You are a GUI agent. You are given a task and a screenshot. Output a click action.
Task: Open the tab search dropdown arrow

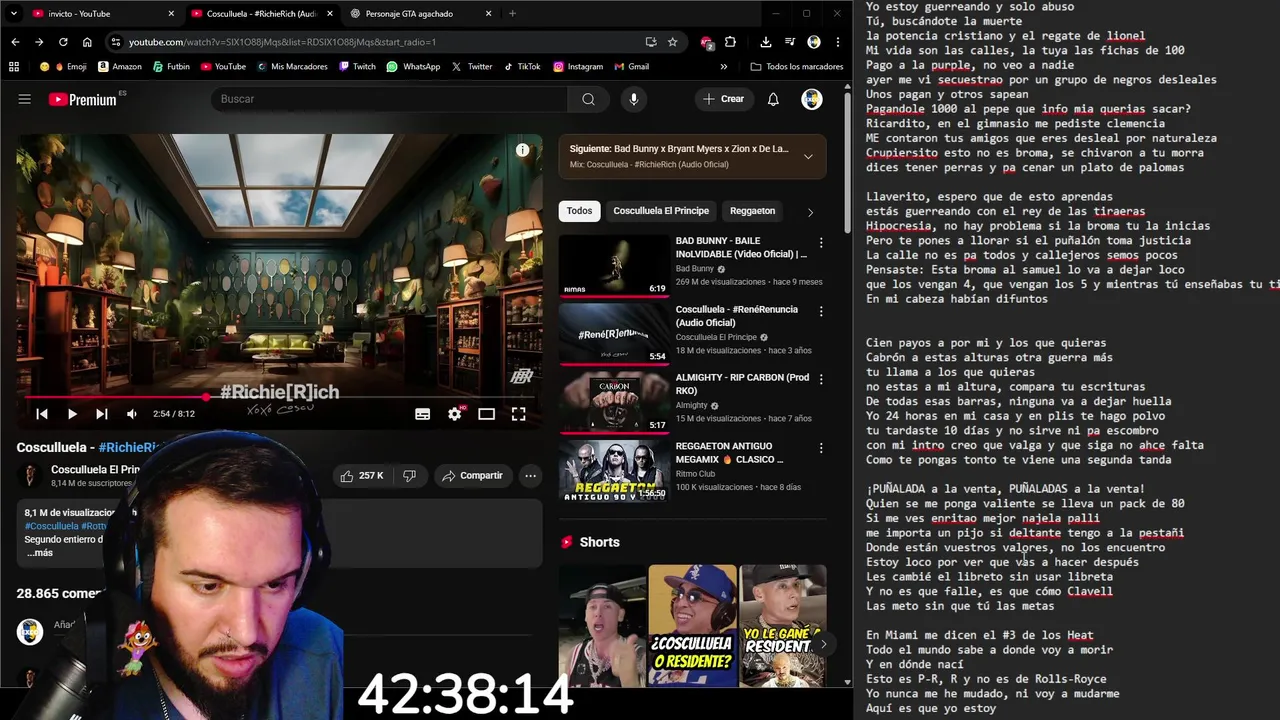point(15,14)
